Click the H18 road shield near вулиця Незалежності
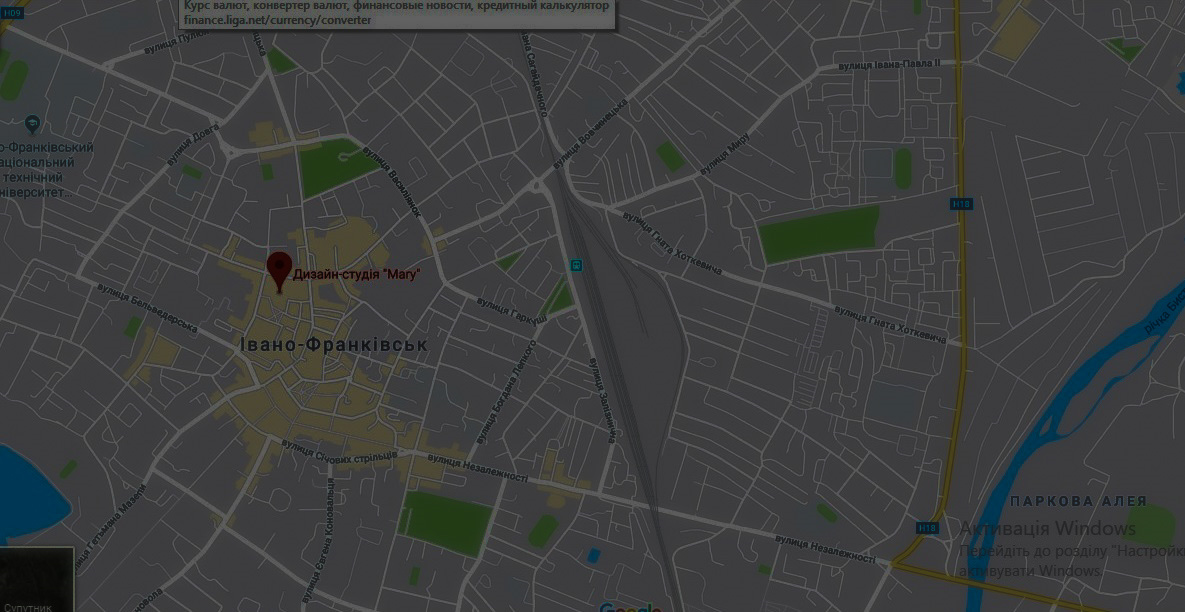Image resolution: width=1185 pixels, height=612 pixels. (x=927, y=528)
